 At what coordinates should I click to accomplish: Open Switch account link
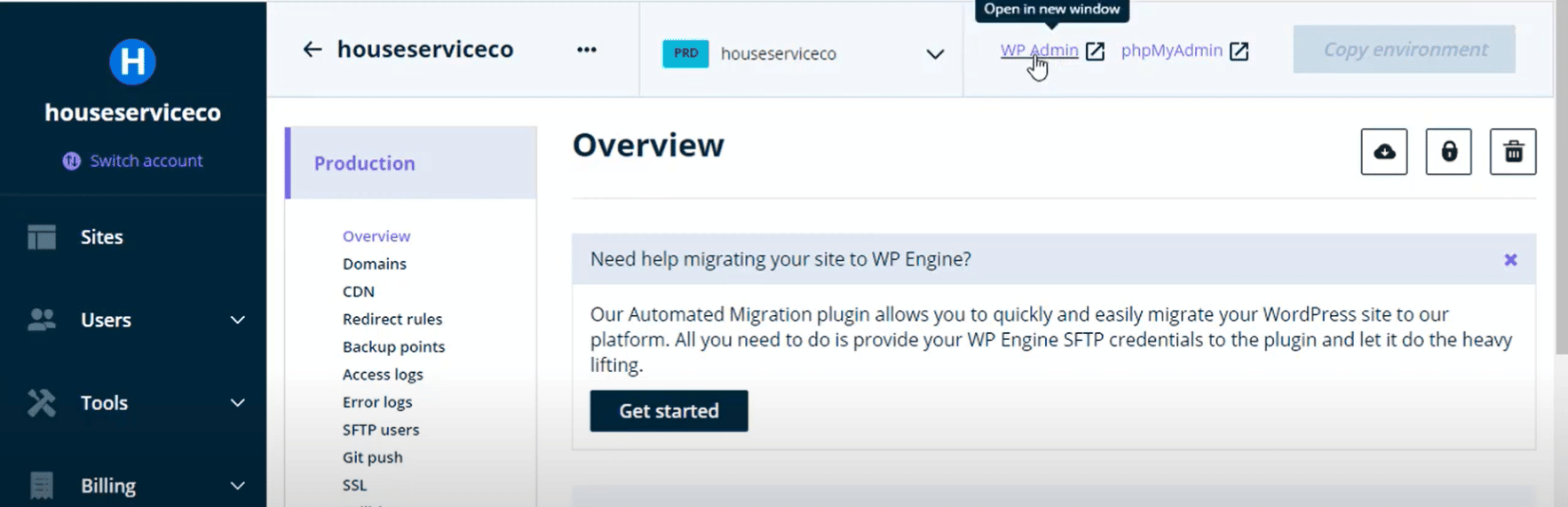coord(147,161)
